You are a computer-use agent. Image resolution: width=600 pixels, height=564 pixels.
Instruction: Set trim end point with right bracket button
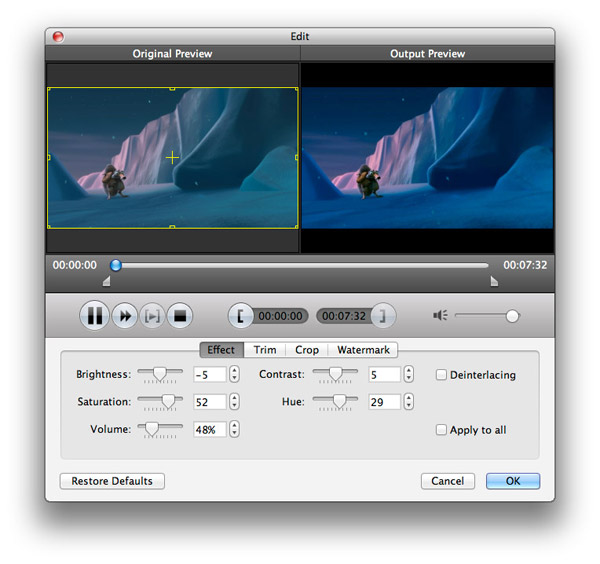pos(383,316)
